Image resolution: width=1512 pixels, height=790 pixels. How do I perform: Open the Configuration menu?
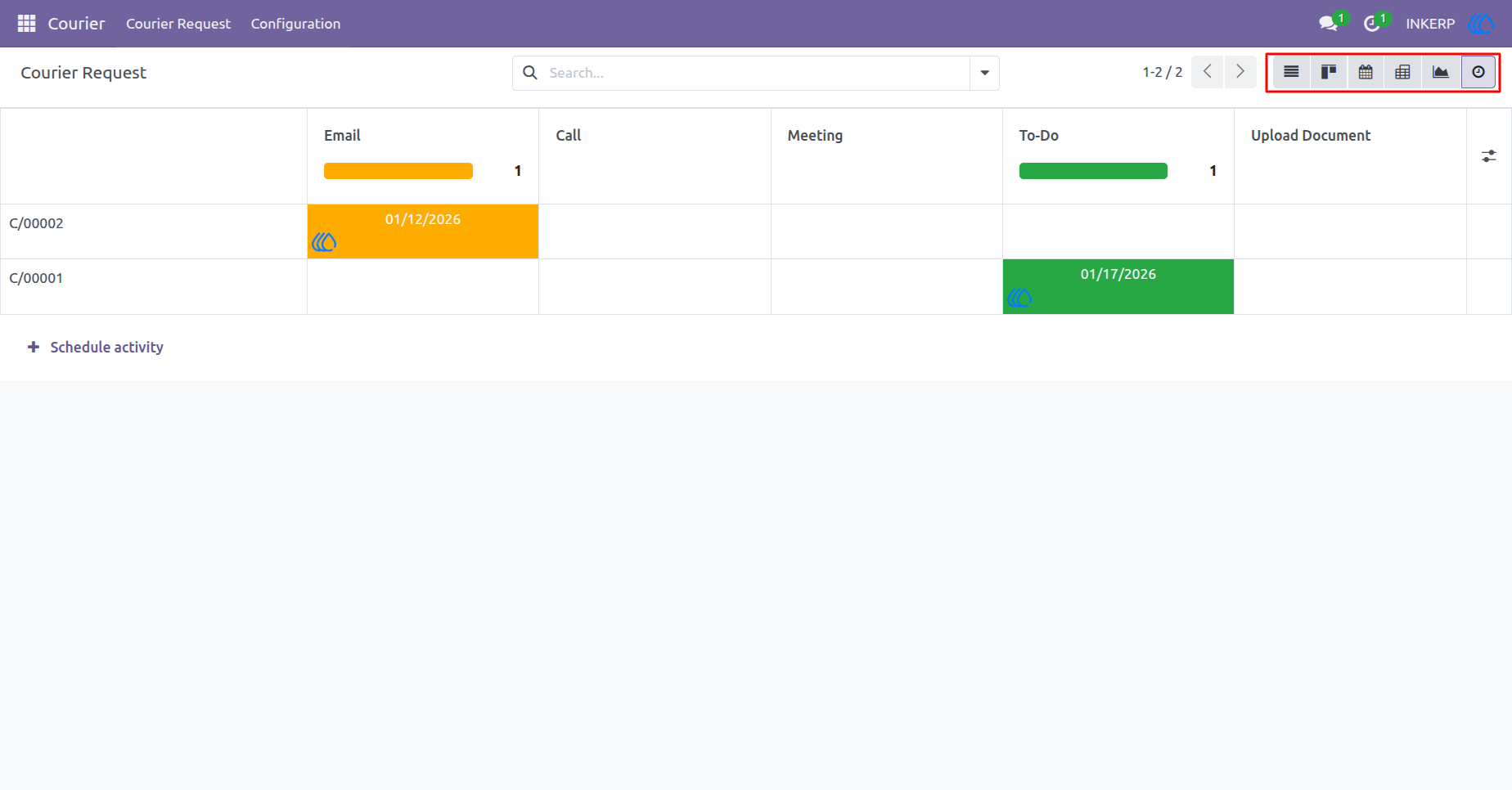click(x=295, y=24)
